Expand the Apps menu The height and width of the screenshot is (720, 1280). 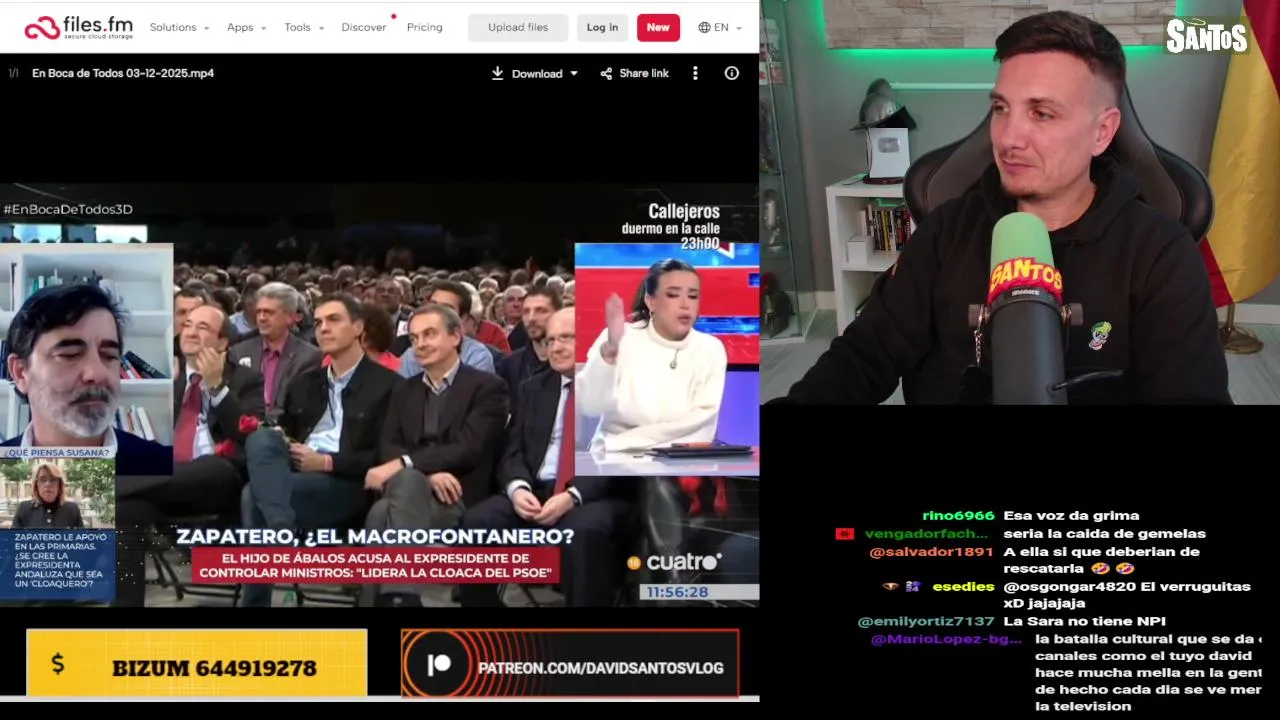pos(246,27)
